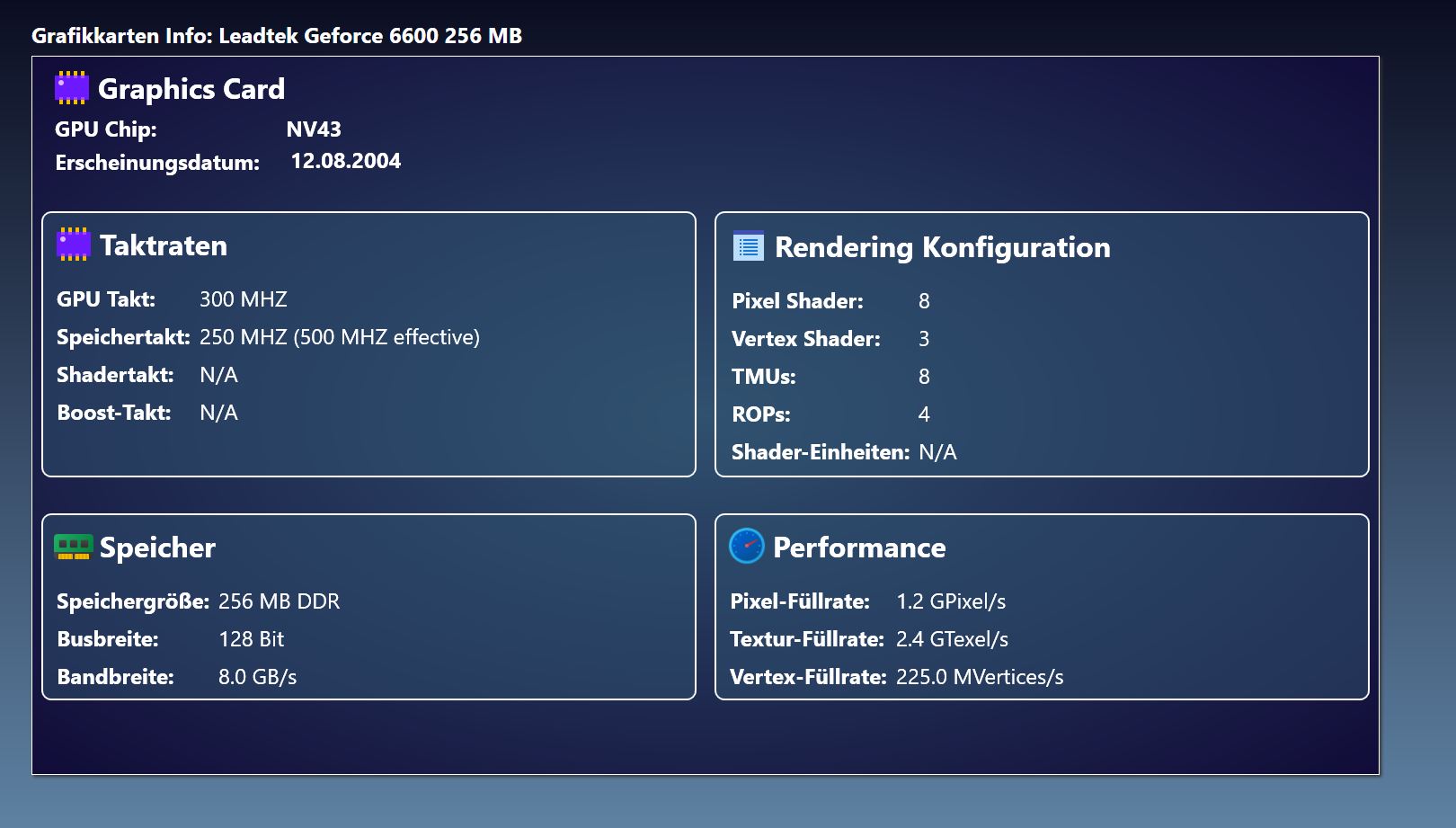Click the Speichertakt label

click(123, 337)
